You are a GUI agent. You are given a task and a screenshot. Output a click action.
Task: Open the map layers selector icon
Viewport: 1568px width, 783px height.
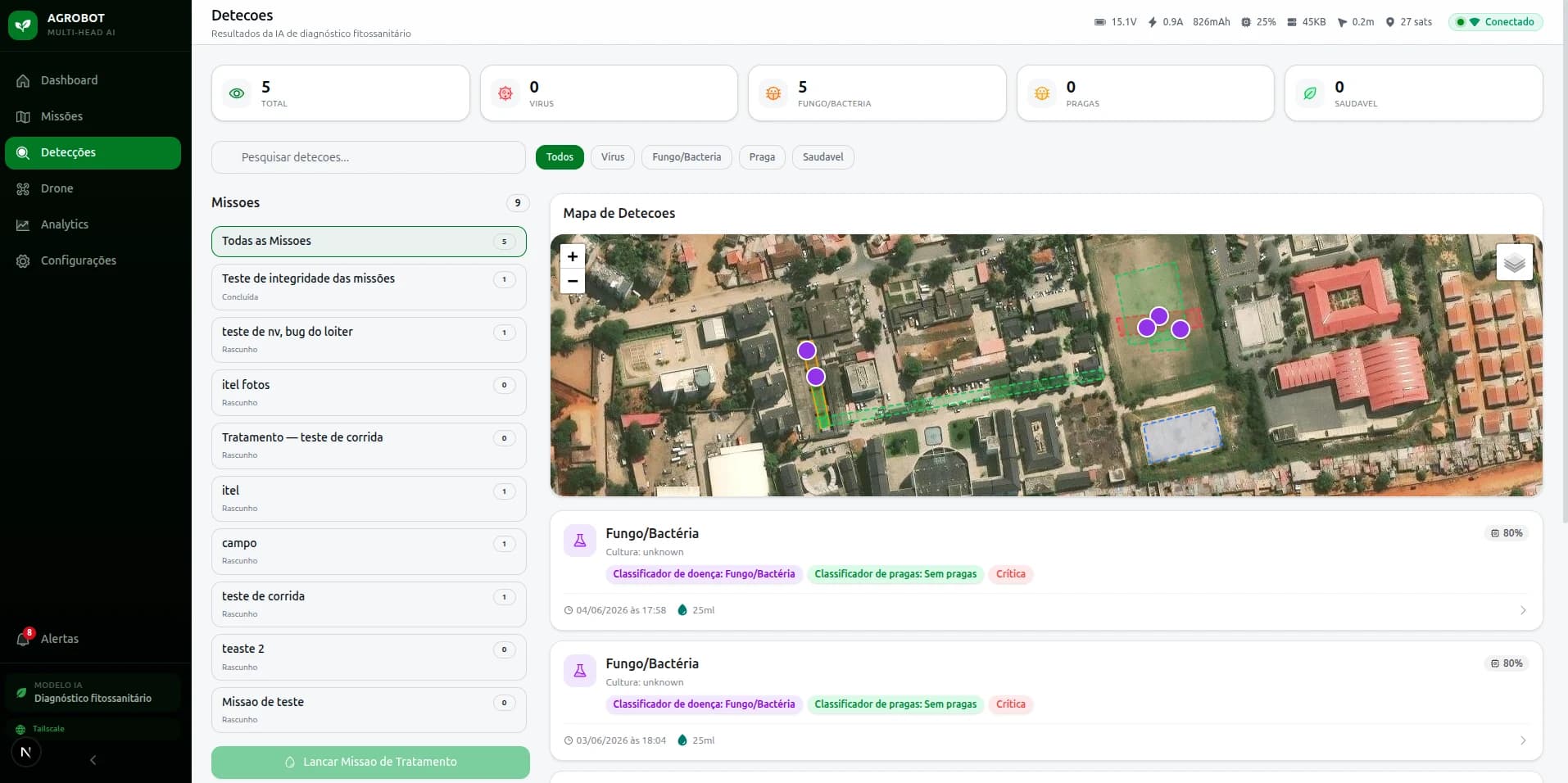coord(1514,262)
